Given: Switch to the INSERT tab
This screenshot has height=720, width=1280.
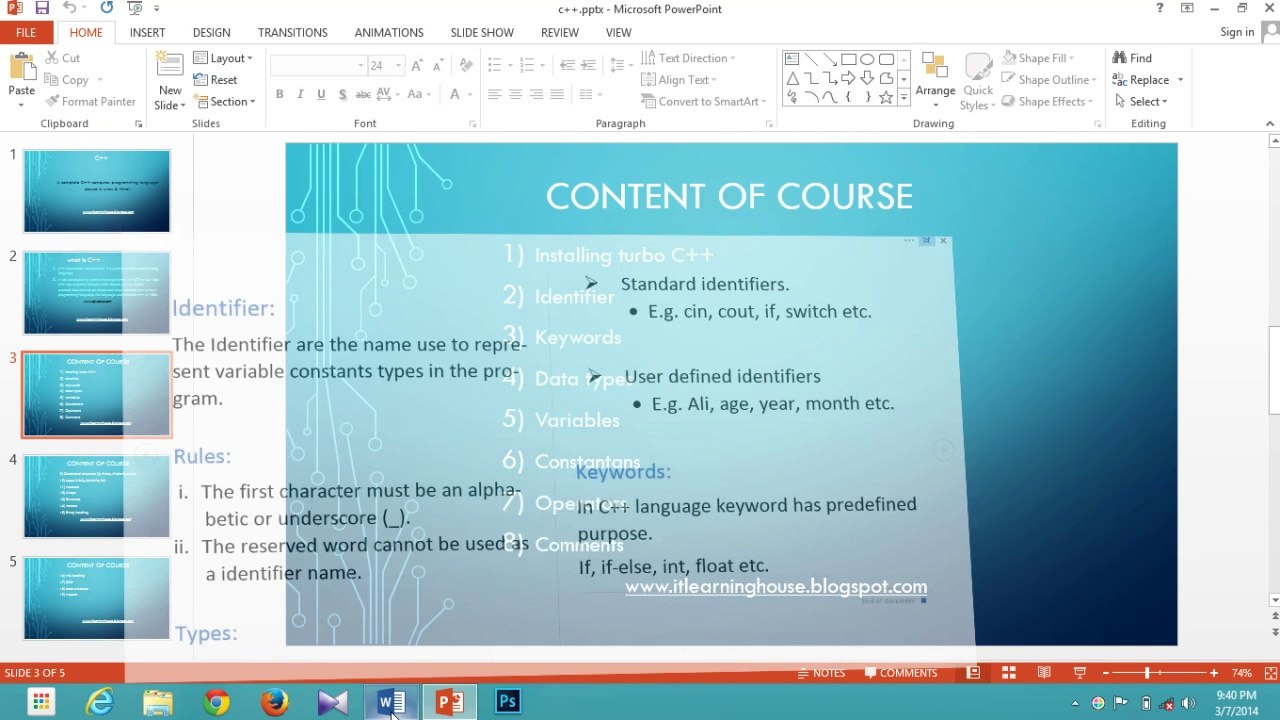Looking at the screenshot, I should tap(147, 32).
